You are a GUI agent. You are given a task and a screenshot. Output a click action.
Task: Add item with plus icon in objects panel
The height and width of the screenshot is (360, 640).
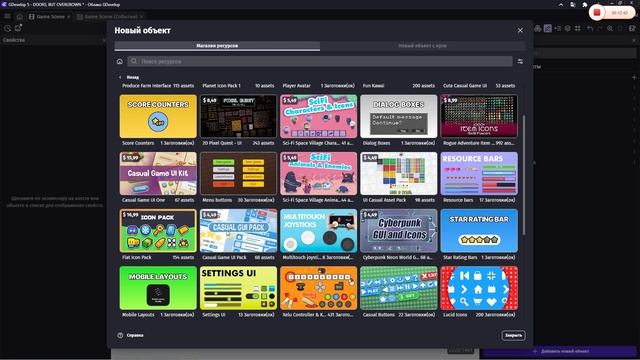634,77
